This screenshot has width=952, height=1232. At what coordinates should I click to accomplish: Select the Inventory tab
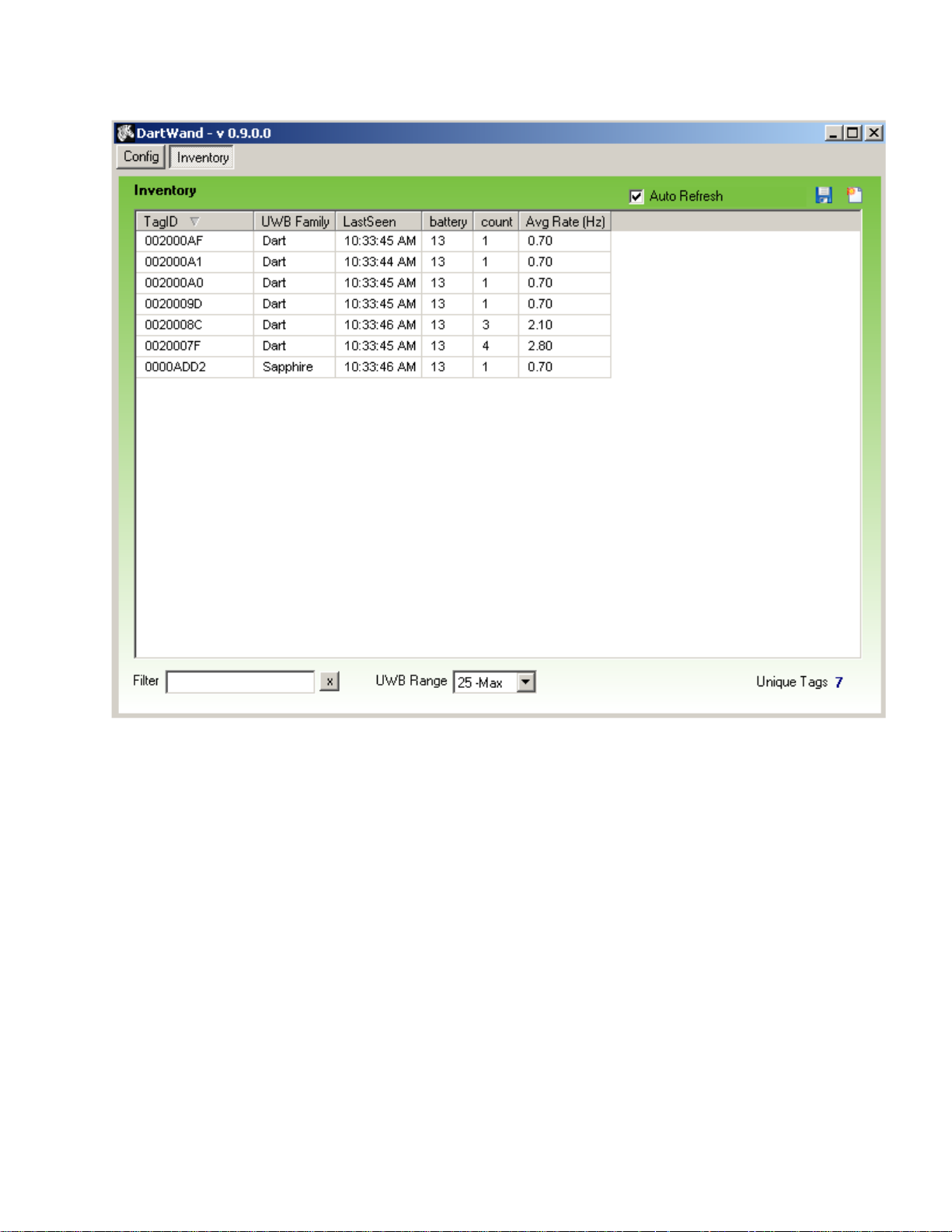click(202, 157)
